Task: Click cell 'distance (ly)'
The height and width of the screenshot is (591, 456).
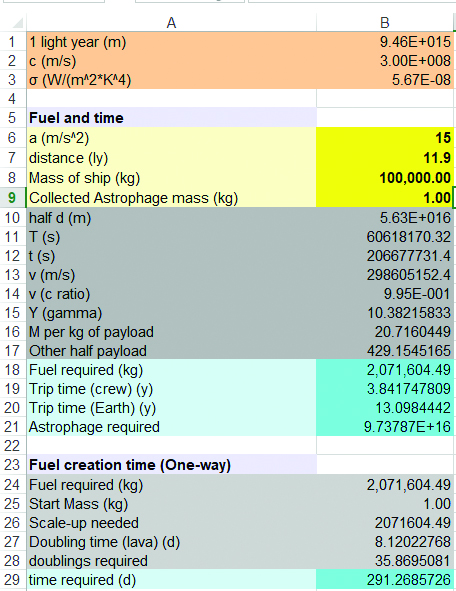Action: (171, 158)
